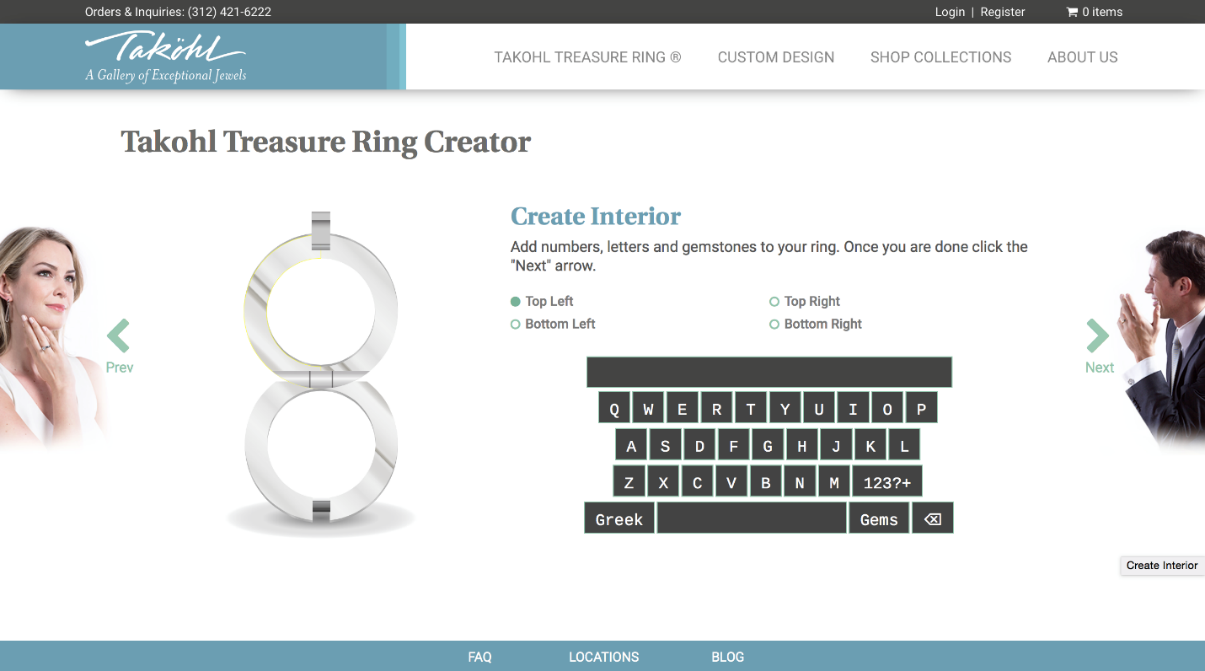This screenshot has width=1205, height=671.
Task: Tap the A key on the keyboard
Action: point(631,445)
